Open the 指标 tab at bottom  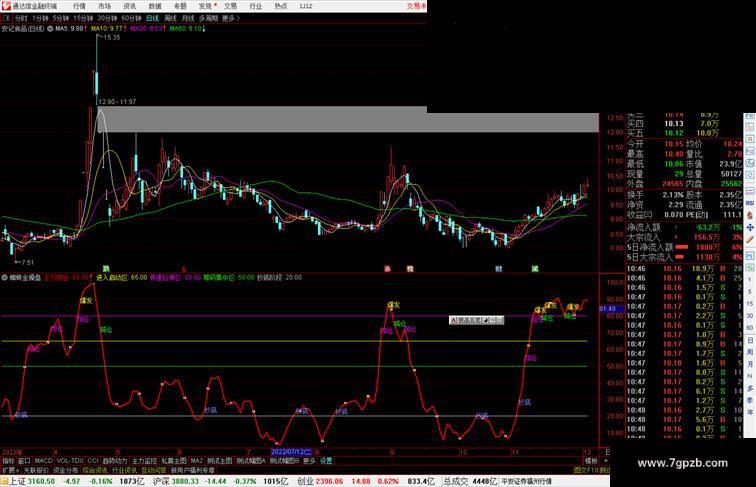point(8,461)
